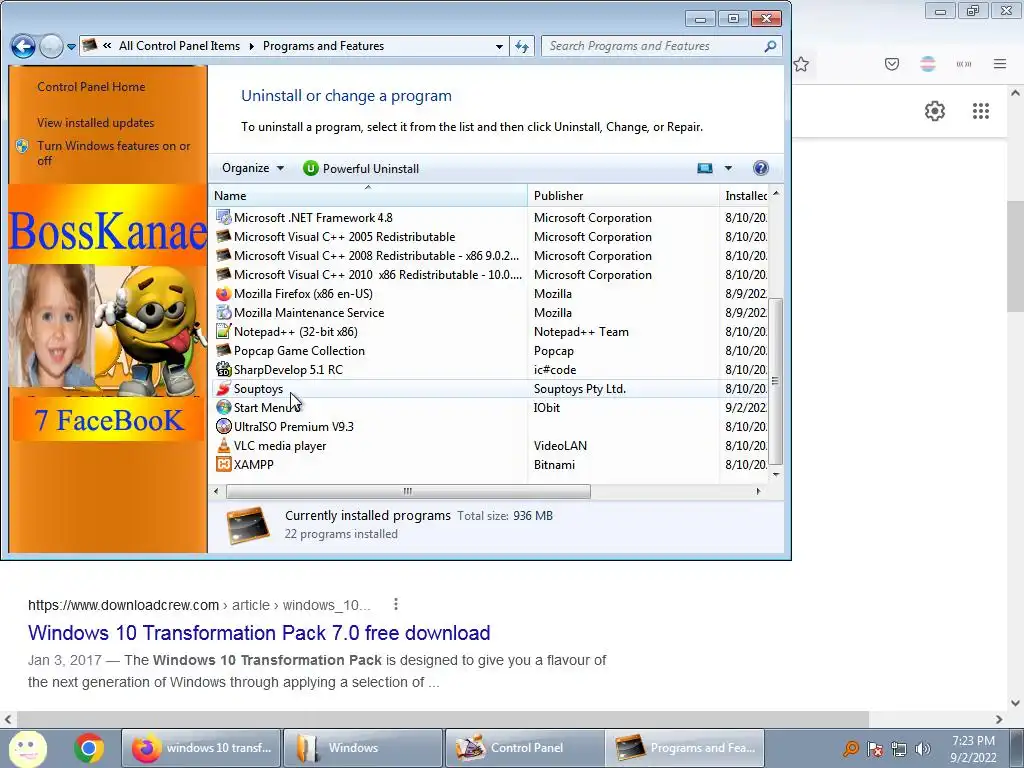The image size is (1024, 768).
Task: Select Visual C++ 2010 Redistributable icon
Action: pos(223,274)
